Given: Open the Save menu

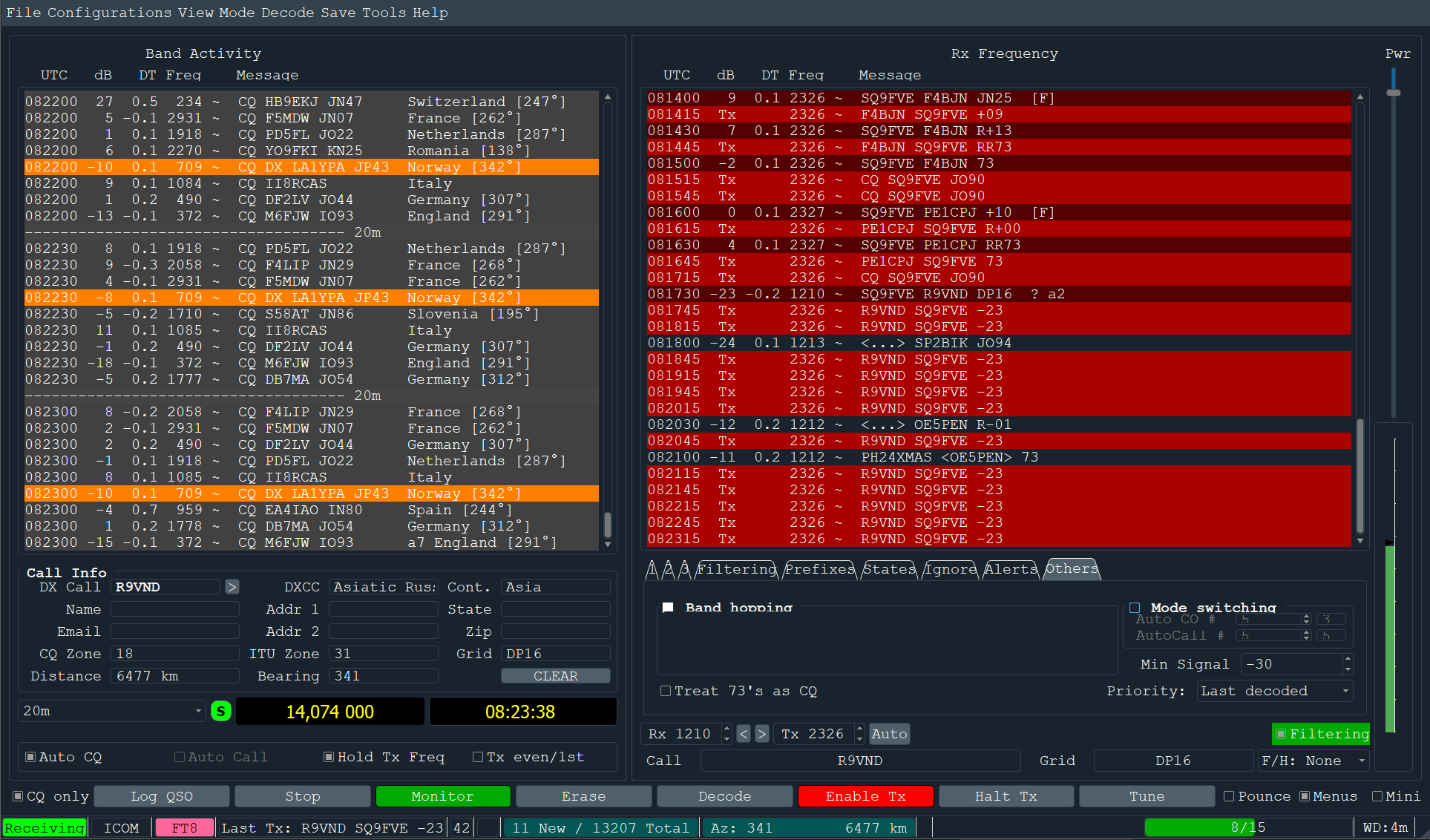Looking at the screenshot, I should [x=338, y=13].
